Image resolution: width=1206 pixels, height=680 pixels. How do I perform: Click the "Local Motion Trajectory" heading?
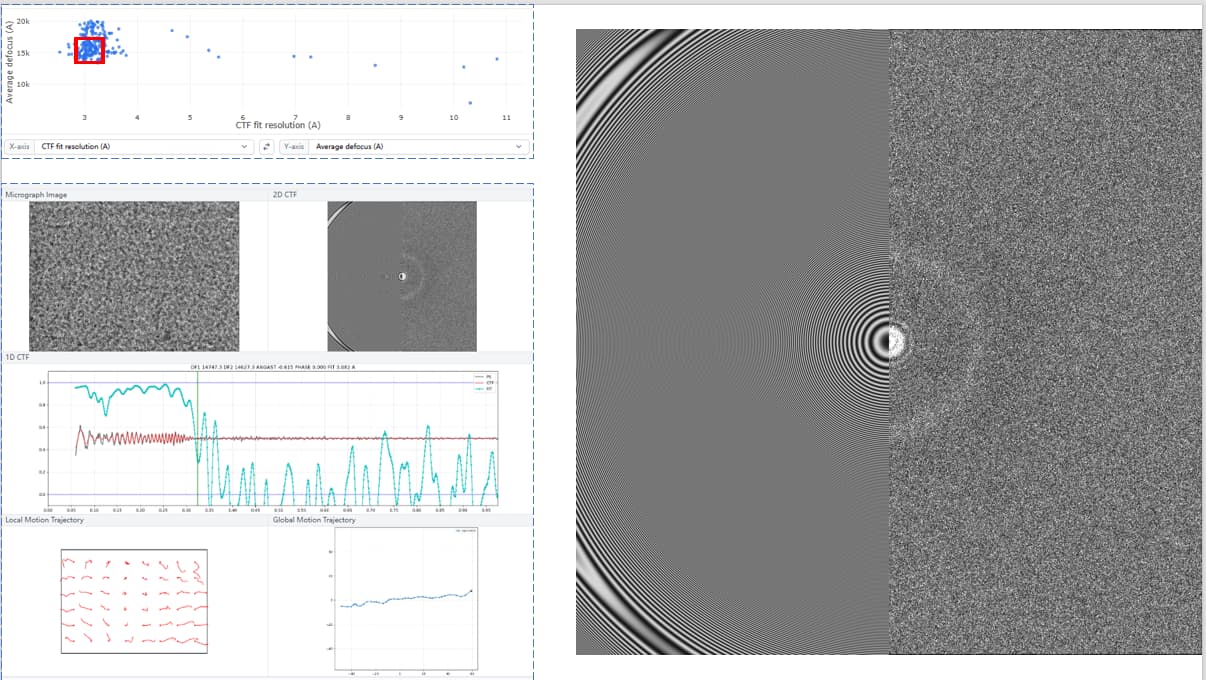coord(45,520)
